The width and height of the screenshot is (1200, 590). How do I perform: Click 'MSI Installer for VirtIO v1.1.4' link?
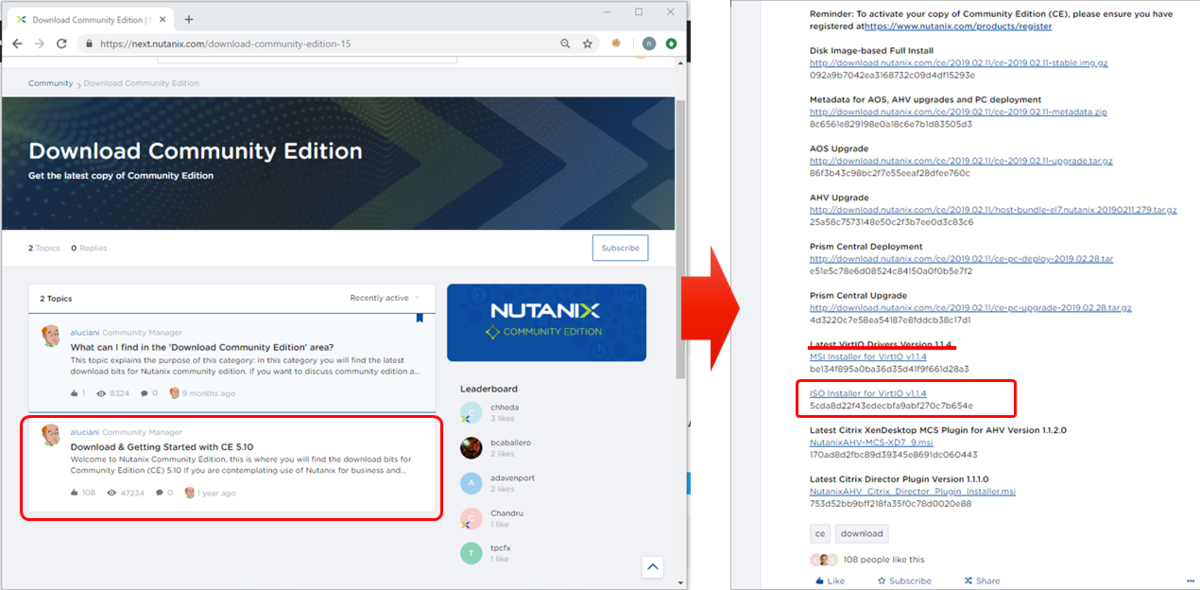(868, 356)
